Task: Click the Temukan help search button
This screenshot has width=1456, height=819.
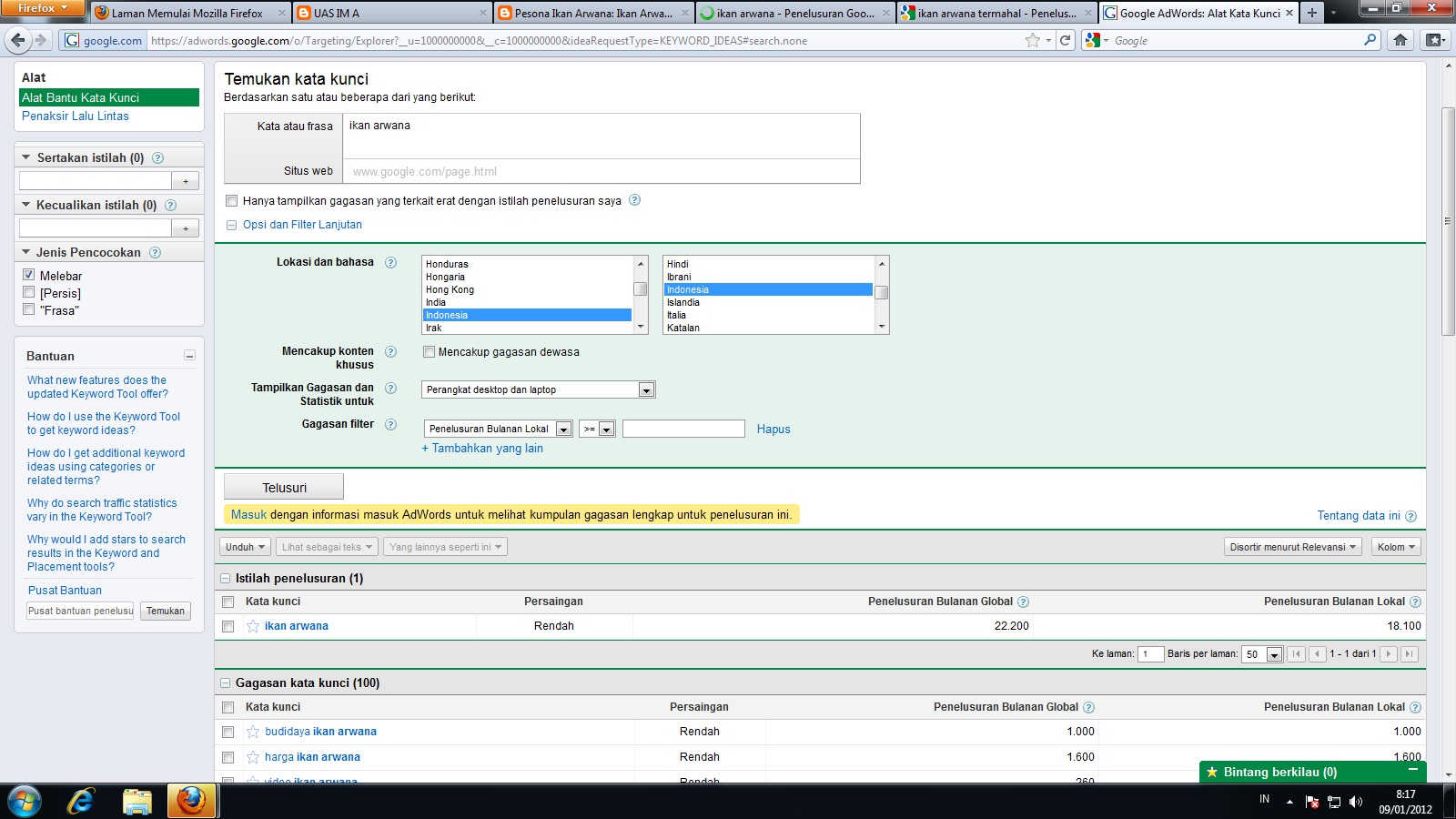Action: coord(166,611)
